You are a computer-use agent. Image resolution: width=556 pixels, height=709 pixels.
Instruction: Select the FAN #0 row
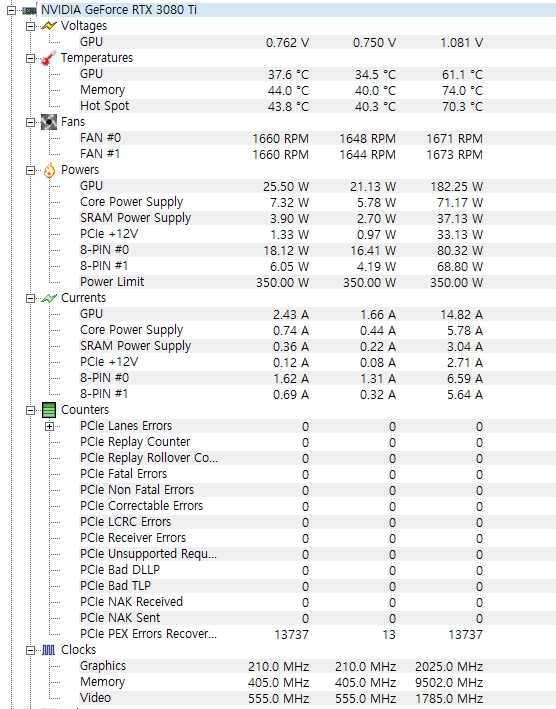click(x=317, y=138)
